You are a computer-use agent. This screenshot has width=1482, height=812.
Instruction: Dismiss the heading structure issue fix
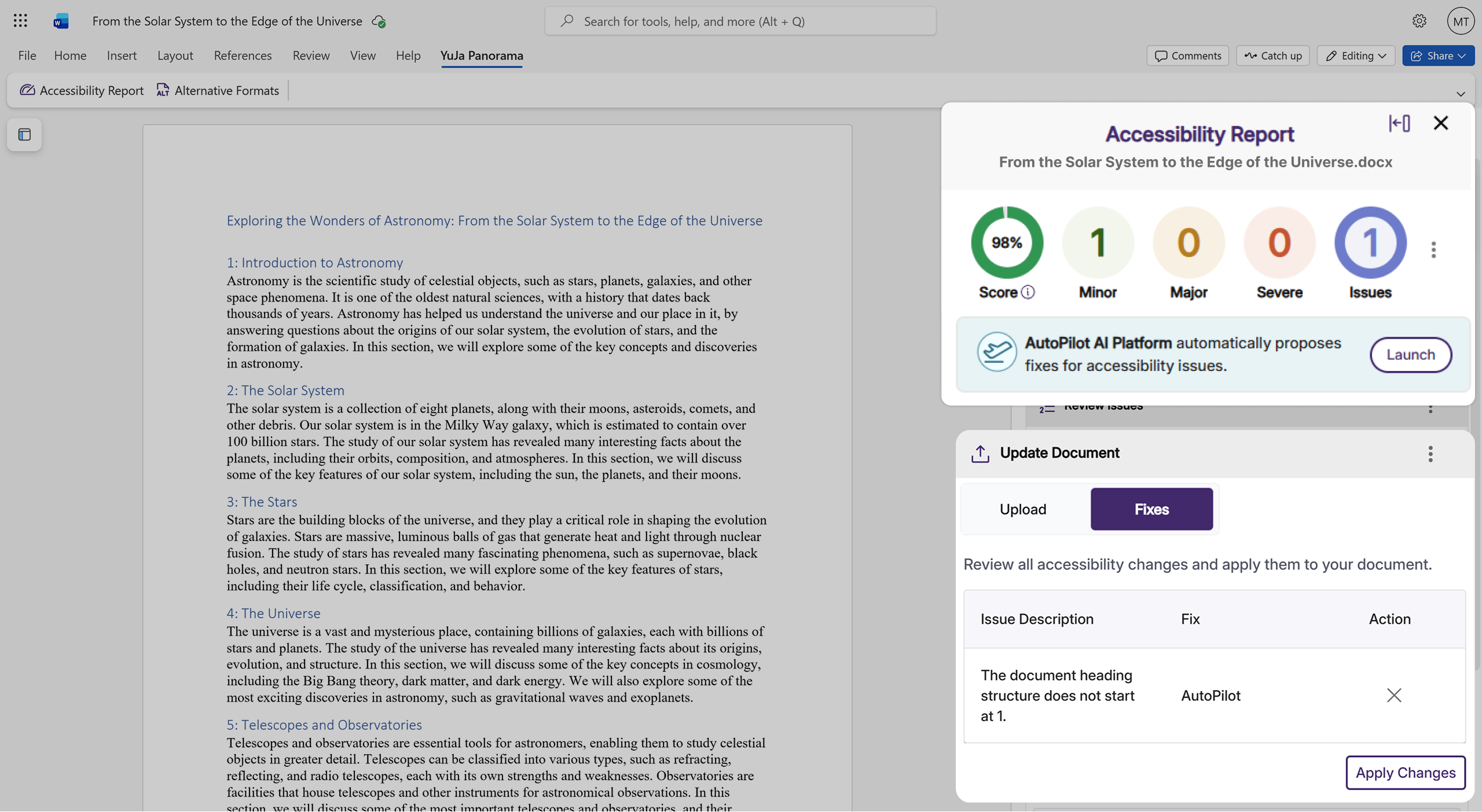coord(1393,695)
